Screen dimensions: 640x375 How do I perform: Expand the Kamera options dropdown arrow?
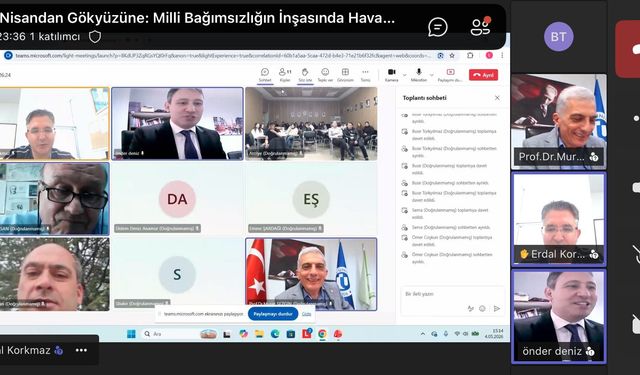pos(404,75)
